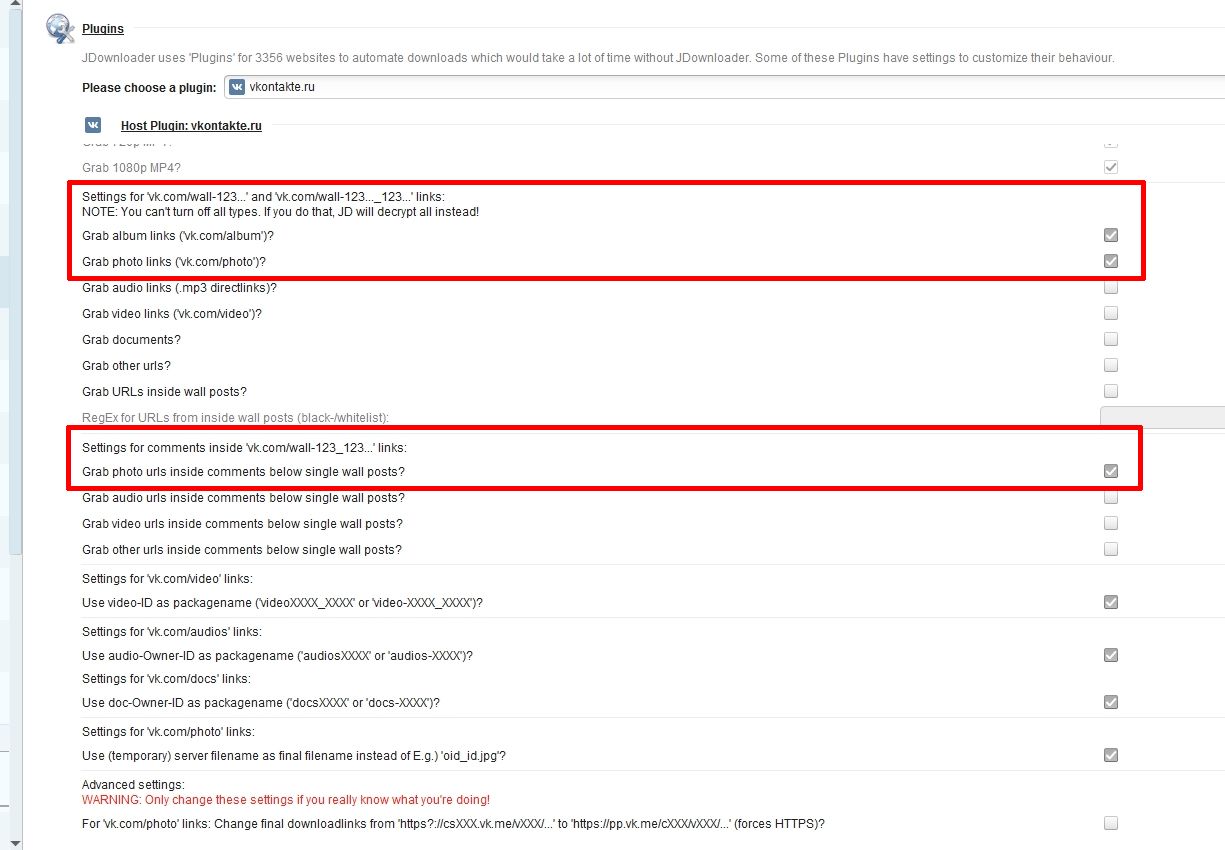Viewport: 1225px width, 850px height.
Task: Toggle Use audio-Owner-ID as packagename checkbox
Action: pyautogui.click(x=1110, y=655)
